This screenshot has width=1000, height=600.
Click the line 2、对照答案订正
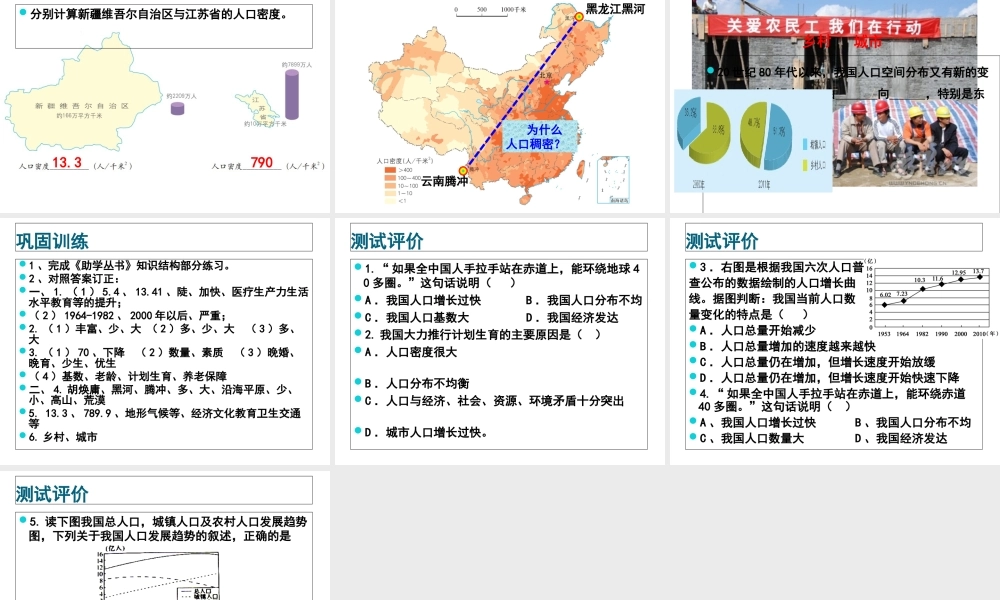pos(74,279)
